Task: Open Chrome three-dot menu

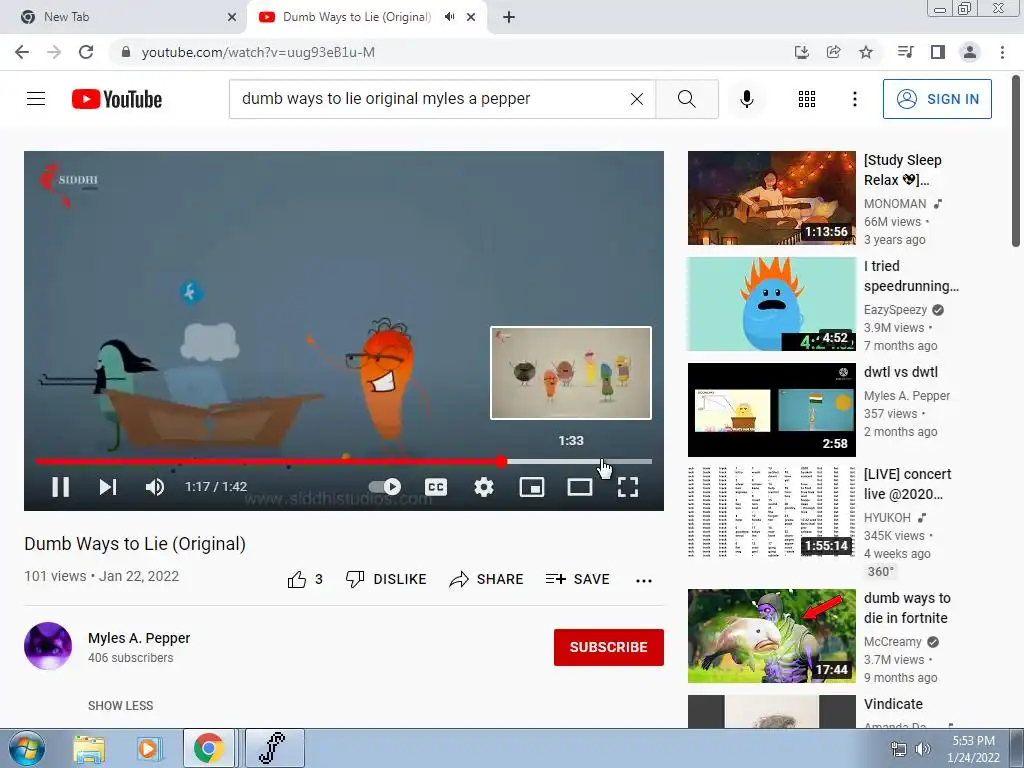Action: [1002, 52]
